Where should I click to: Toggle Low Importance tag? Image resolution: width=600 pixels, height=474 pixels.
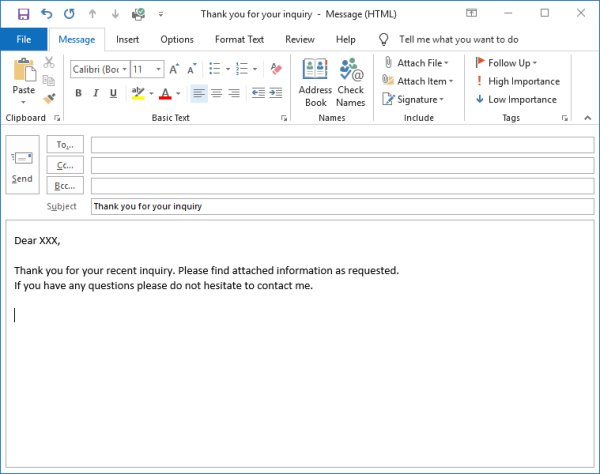pos(516,99)
